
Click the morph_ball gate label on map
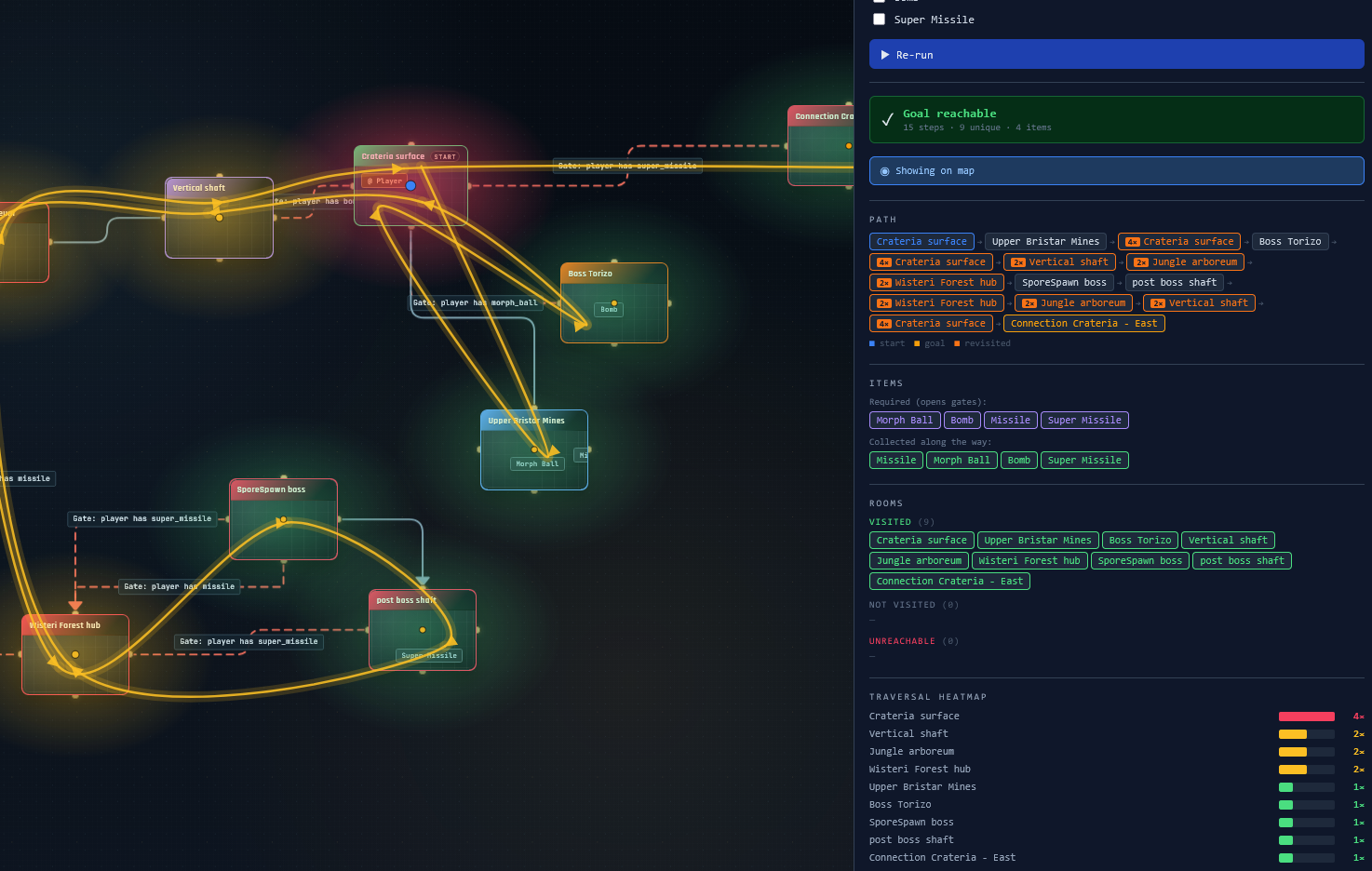coord(477,302)
